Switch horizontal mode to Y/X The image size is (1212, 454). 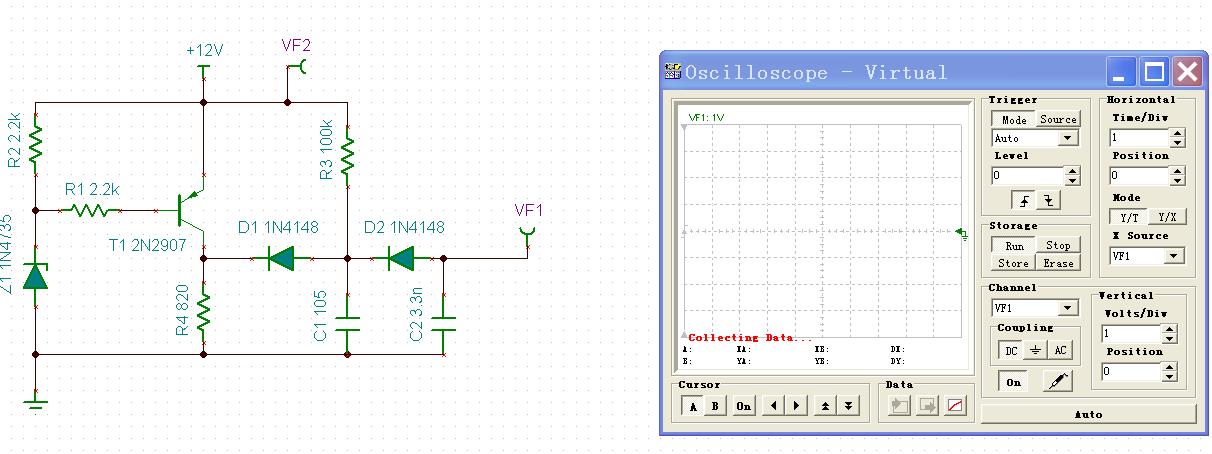[1167, 217]
